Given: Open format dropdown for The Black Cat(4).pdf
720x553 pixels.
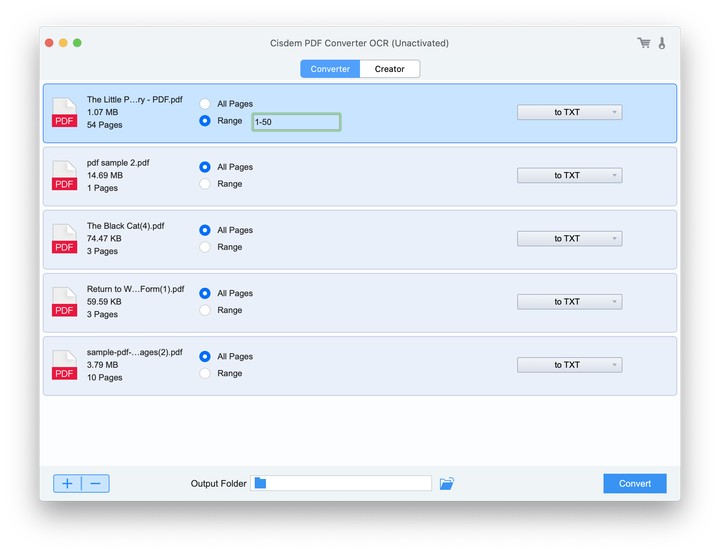Looking at the screenshot, I should point(569,238).
